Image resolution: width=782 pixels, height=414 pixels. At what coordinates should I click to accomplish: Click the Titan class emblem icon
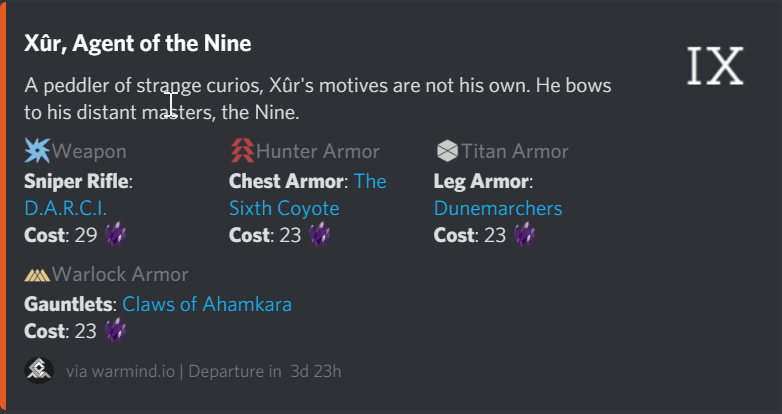(x=447, y=151)
